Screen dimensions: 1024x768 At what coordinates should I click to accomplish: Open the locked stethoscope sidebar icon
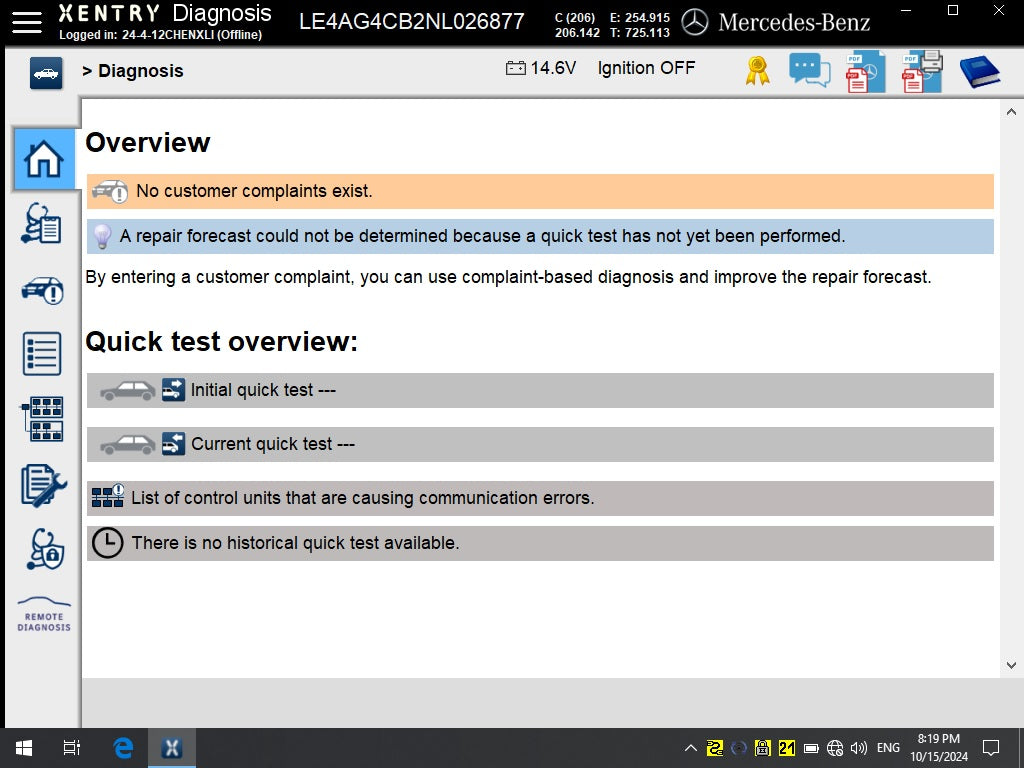(44, 549)
